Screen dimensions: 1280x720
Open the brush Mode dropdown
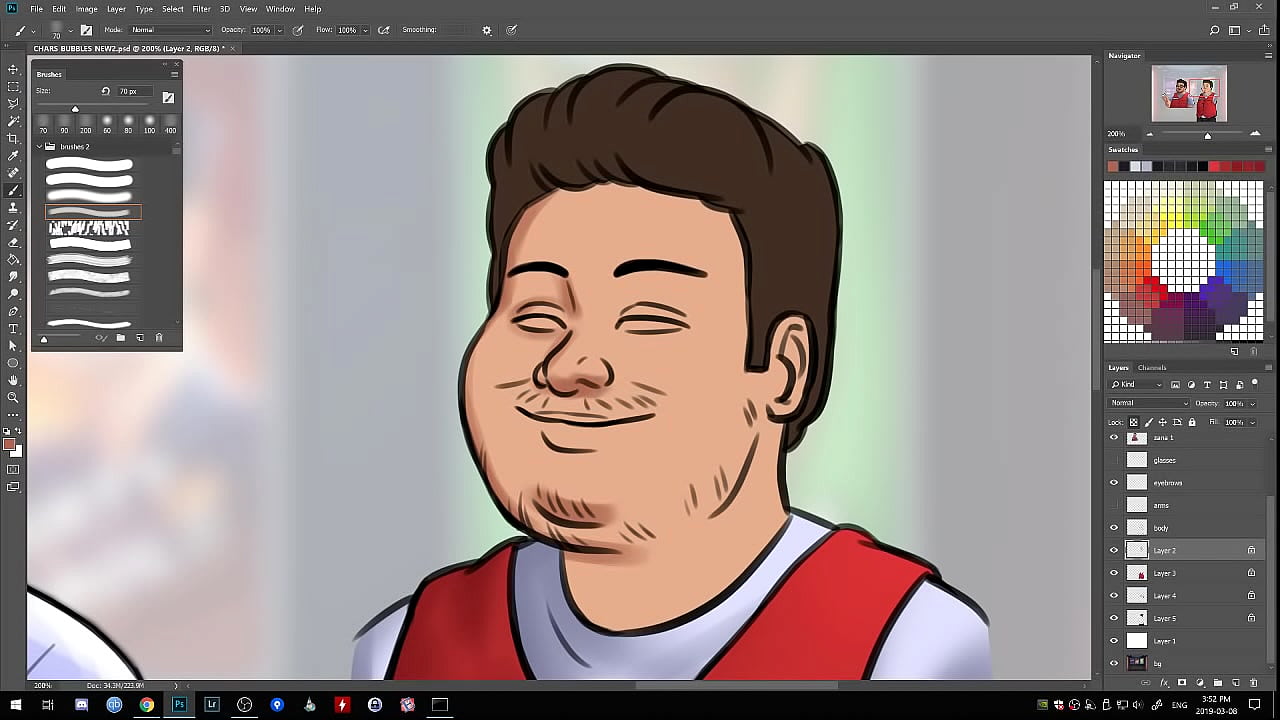[x=170, y=30]
